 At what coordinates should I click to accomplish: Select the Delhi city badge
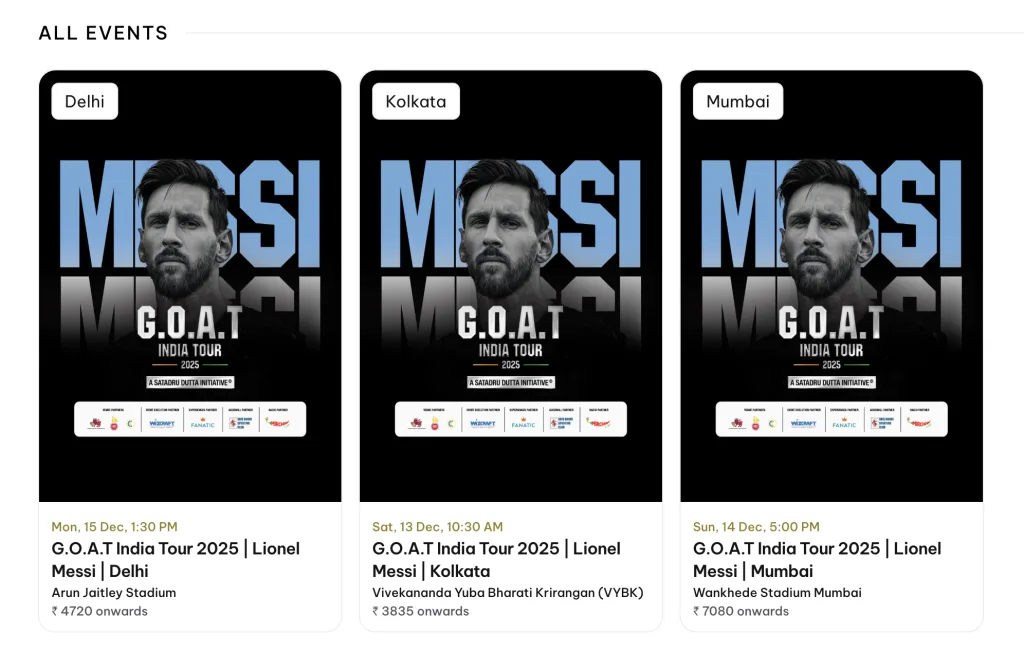[x=85, y=100]
